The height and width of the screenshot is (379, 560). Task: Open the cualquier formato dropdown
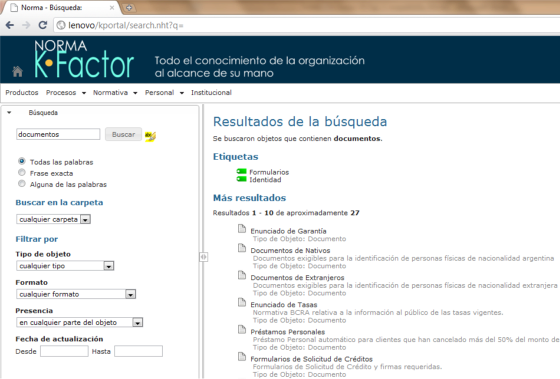click(76, 294)
